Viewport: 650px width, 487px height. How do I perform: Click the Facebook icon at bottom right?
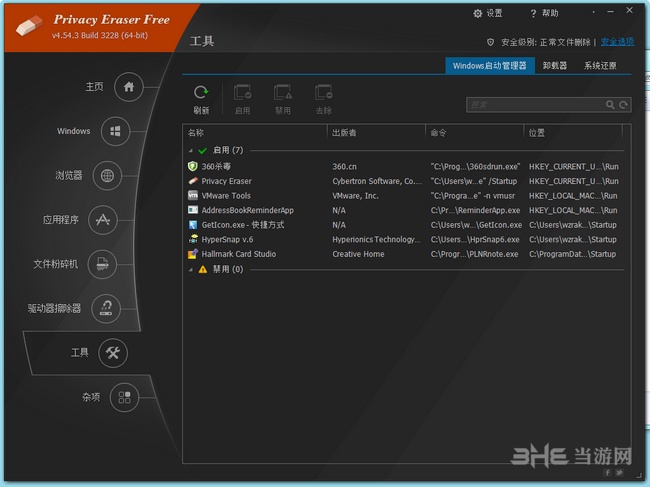(x=608, y=472)
